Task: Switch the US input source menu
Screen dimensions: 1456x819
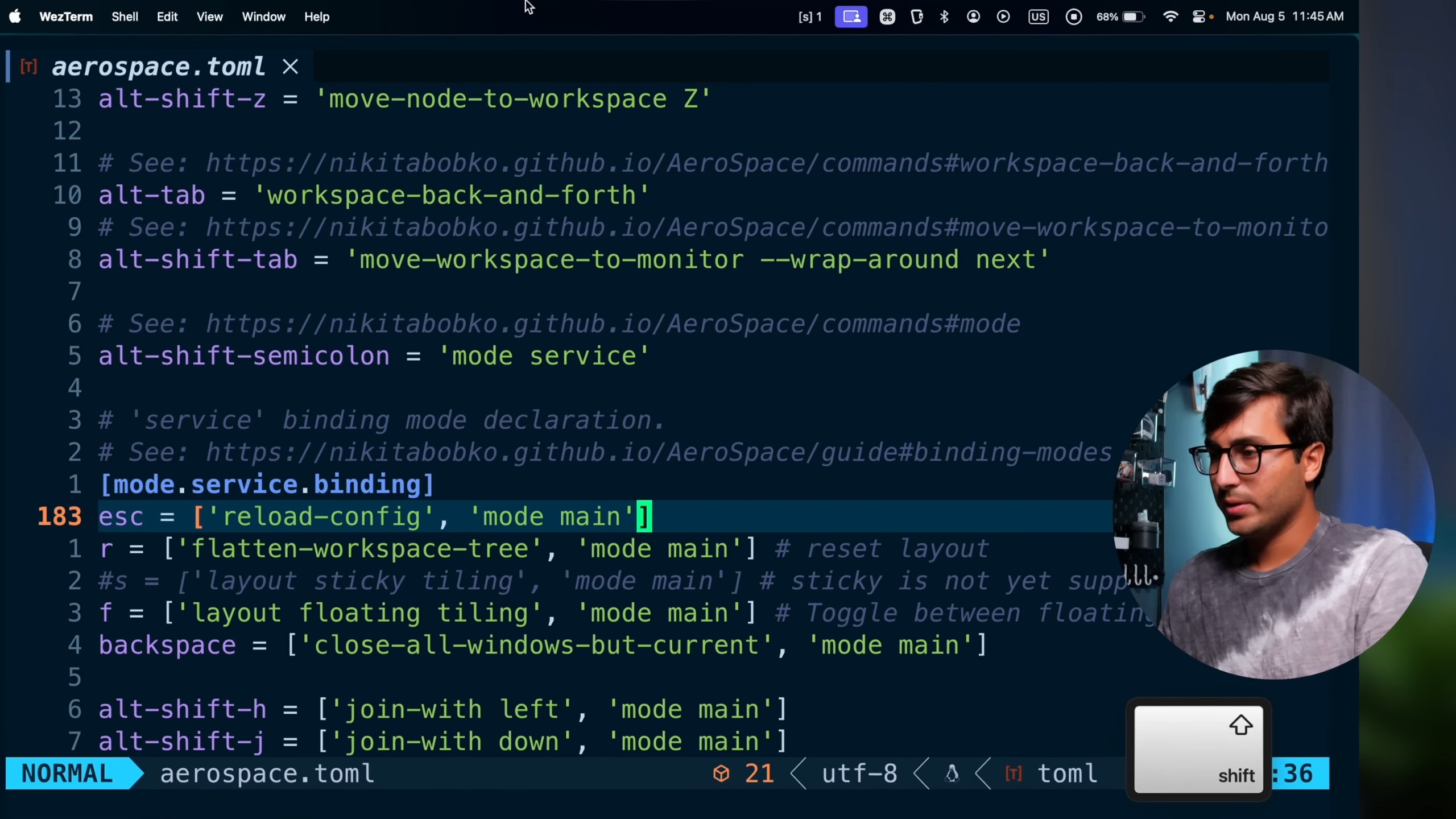Action: pyautogui.click(x=1038, y=17)
